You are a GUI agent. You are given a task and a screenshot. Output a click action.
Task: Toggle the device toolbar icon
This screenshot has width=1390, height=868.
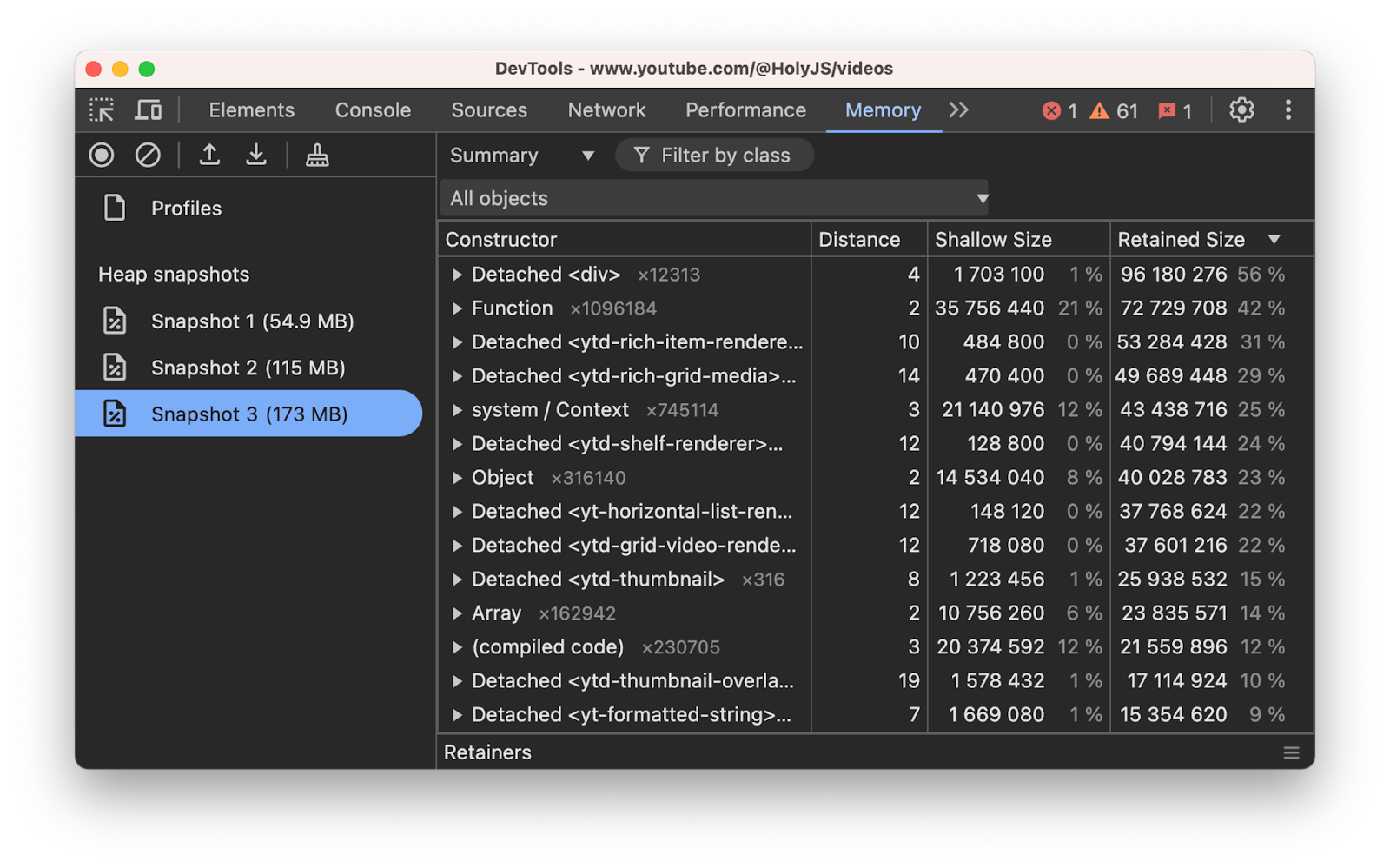coord(149,110)
